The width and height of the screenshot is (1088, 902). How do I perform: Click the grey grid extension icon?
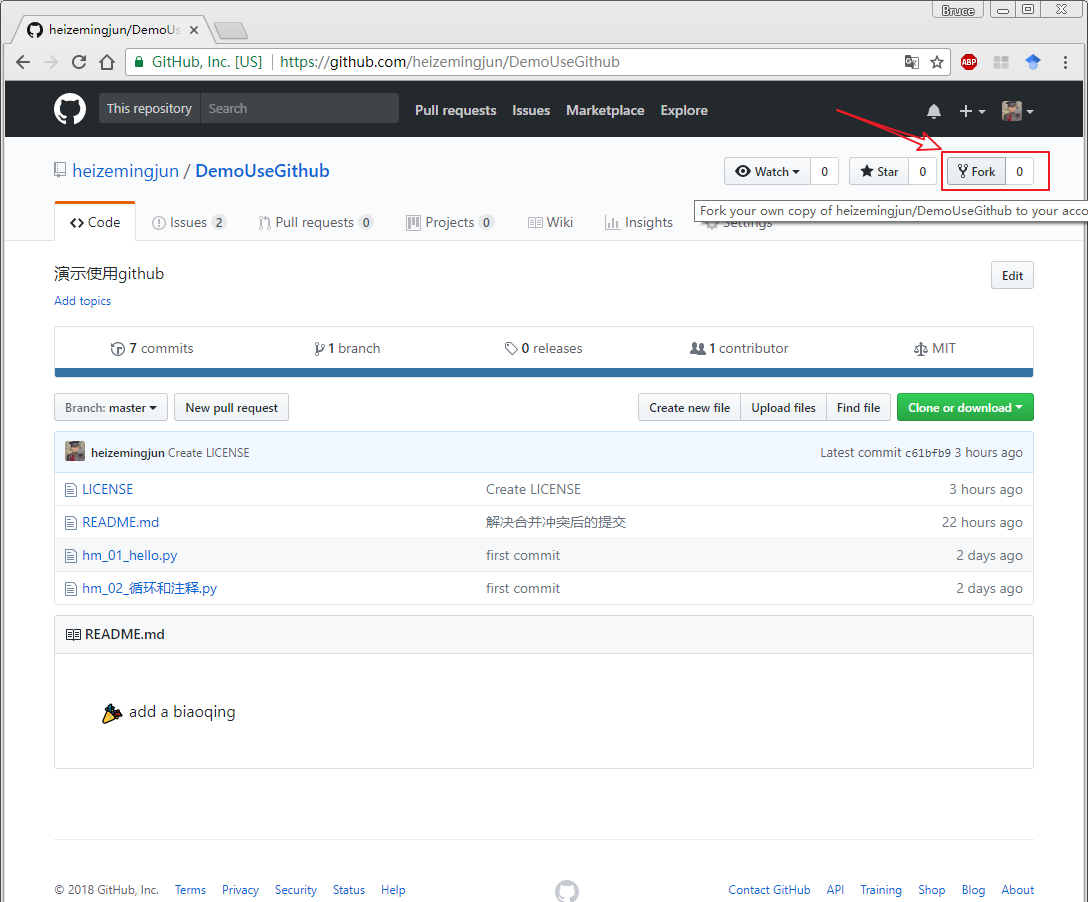[1001, 62]
